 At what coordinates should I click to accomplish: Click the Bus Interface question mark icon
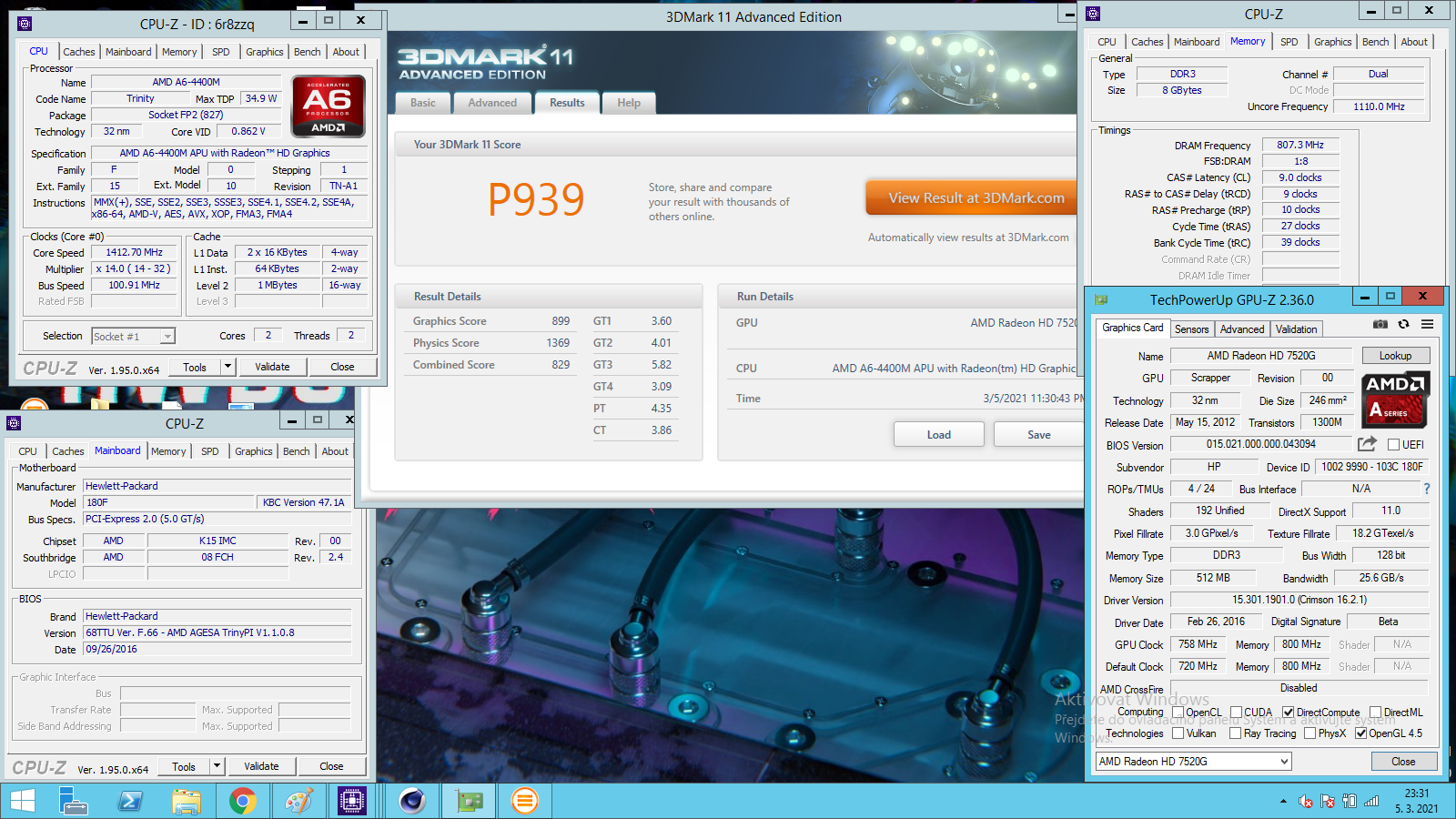pos(1426,489)
